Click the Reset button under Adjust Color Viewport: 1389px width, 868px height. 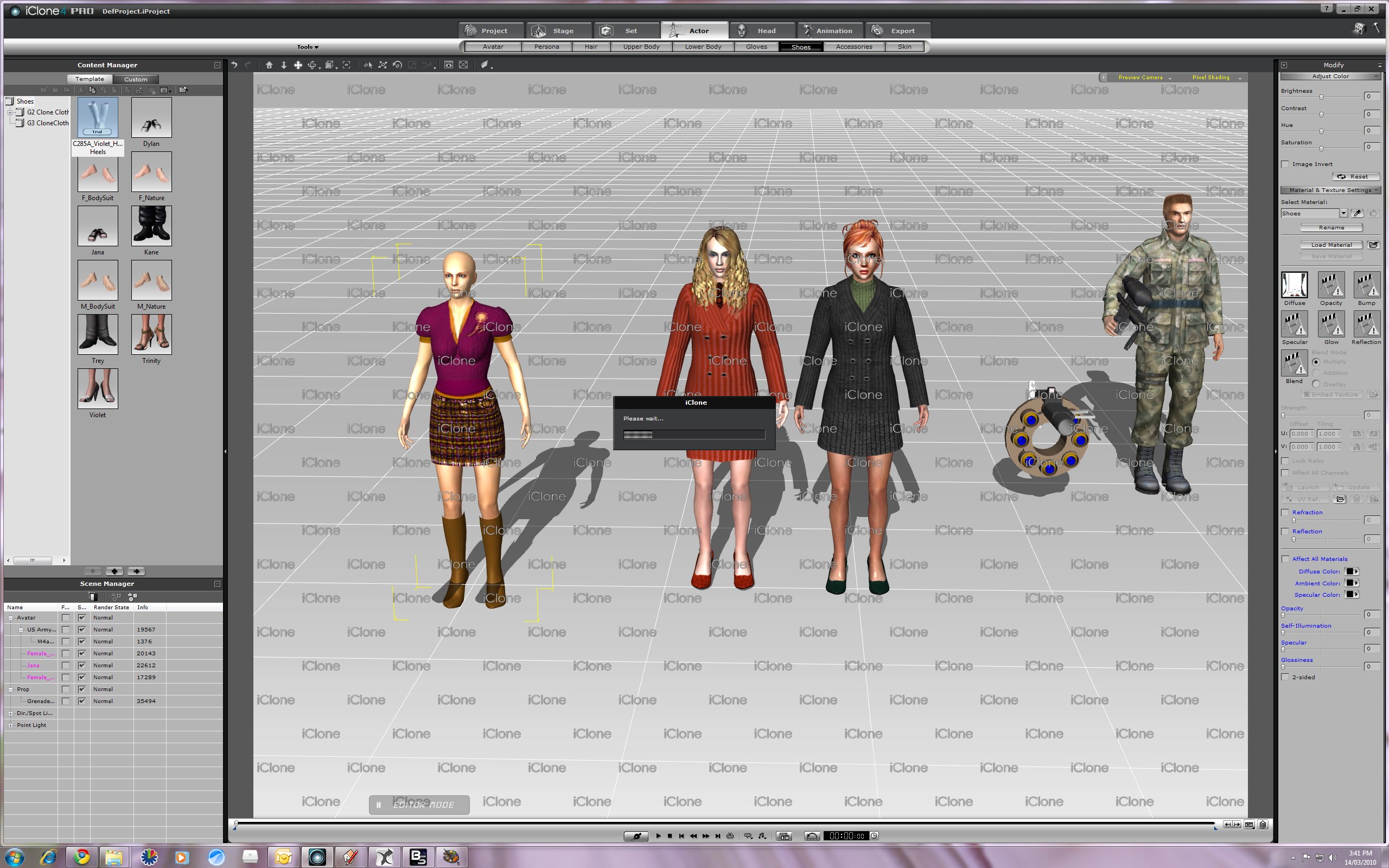pyautogui.click(x=1355, y=177)
